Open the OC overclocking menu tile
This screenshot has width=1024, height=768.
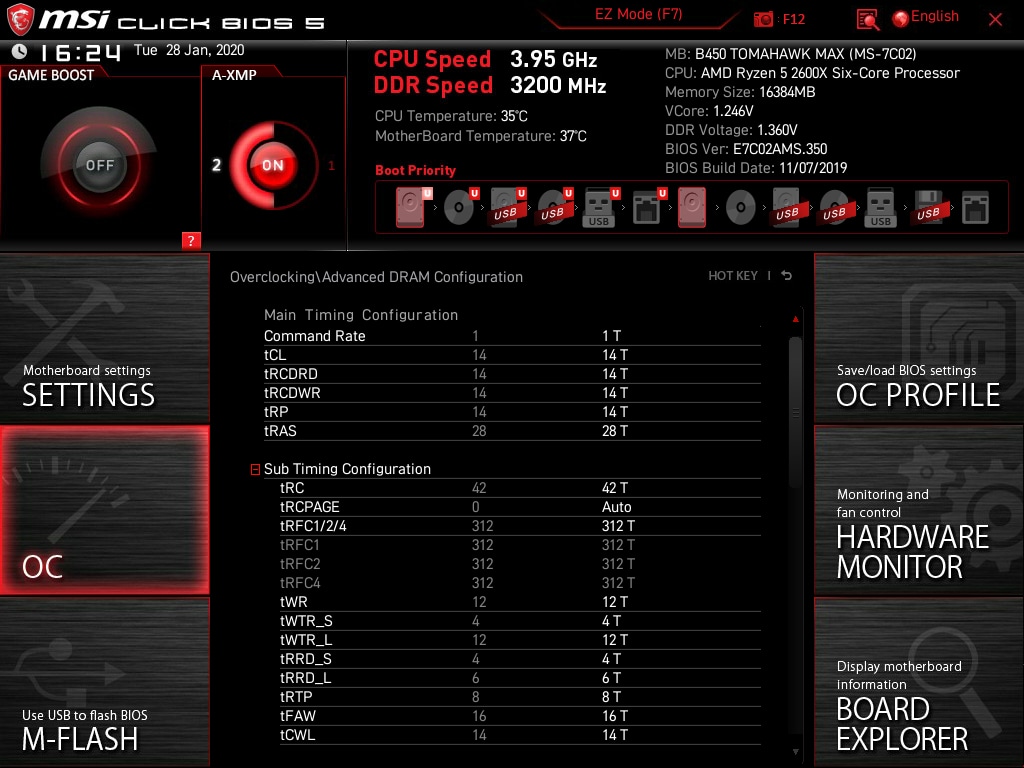click(x=104, y=510)
